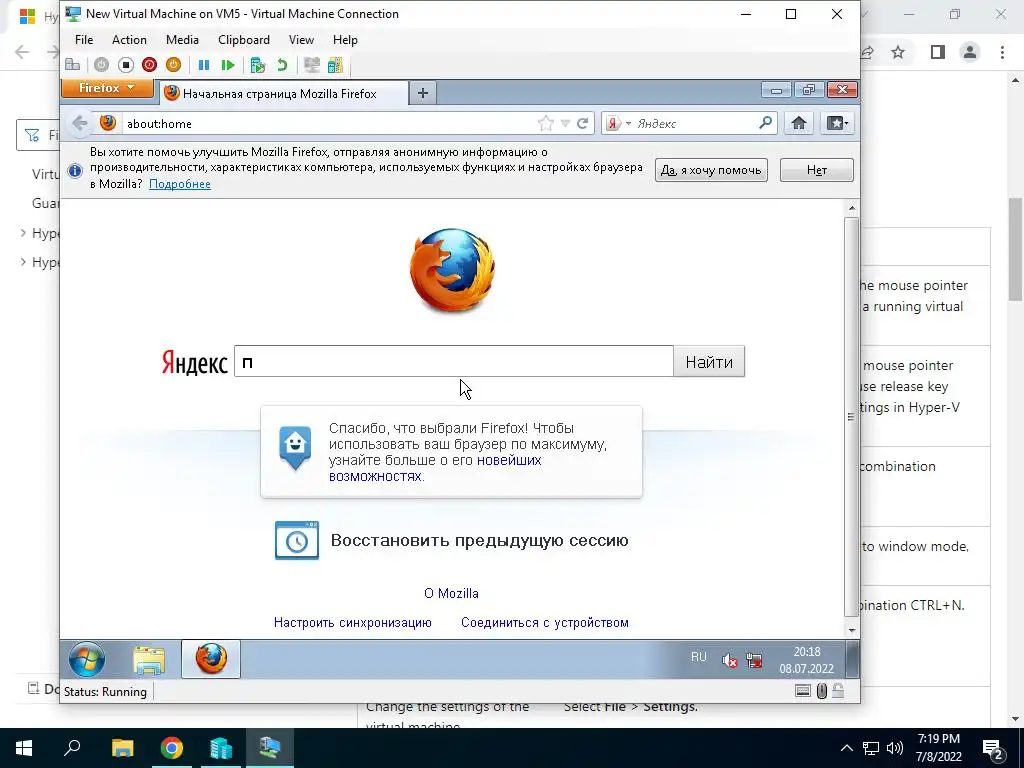
Task: Save the VM state with the orange icon
Action: pyautogui.click(x=173, y=65)
